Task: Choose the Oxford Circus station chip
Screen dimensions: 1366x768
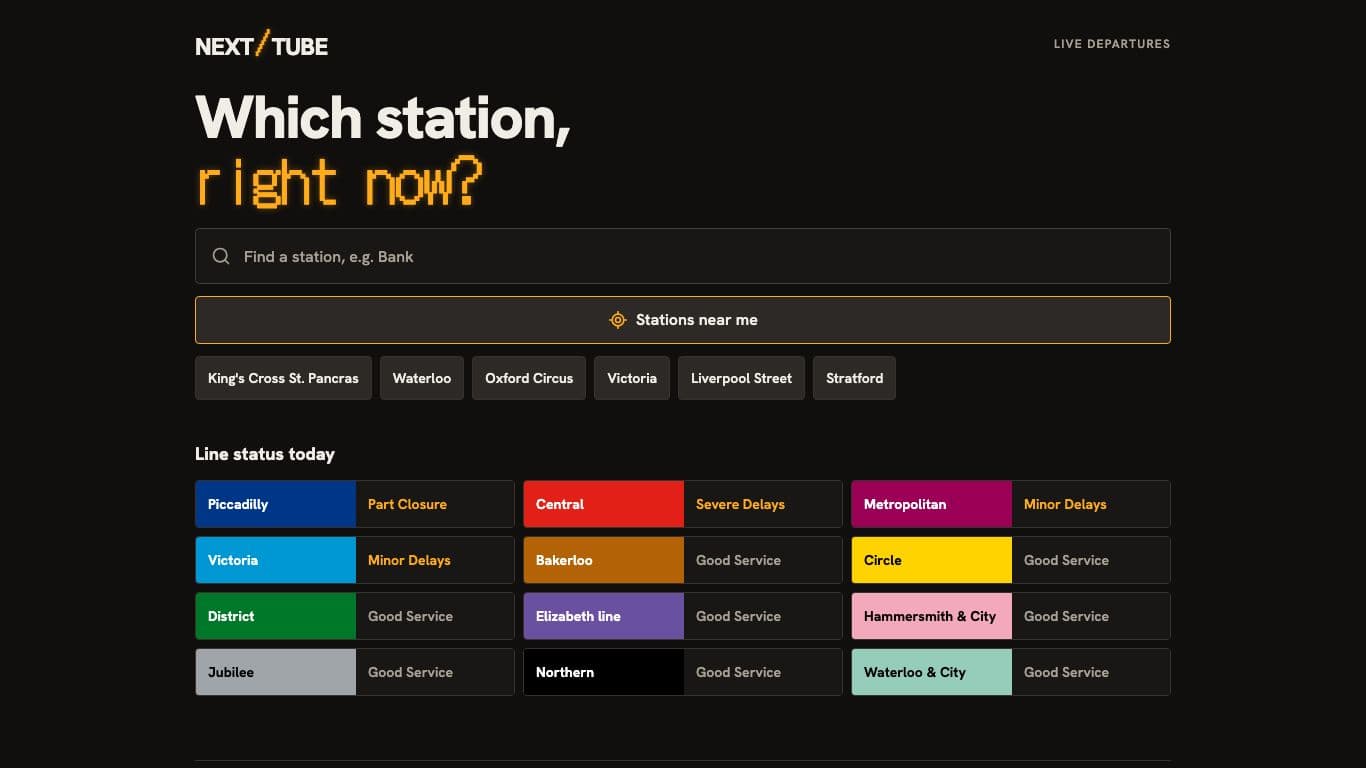Action: click(529, 378)
